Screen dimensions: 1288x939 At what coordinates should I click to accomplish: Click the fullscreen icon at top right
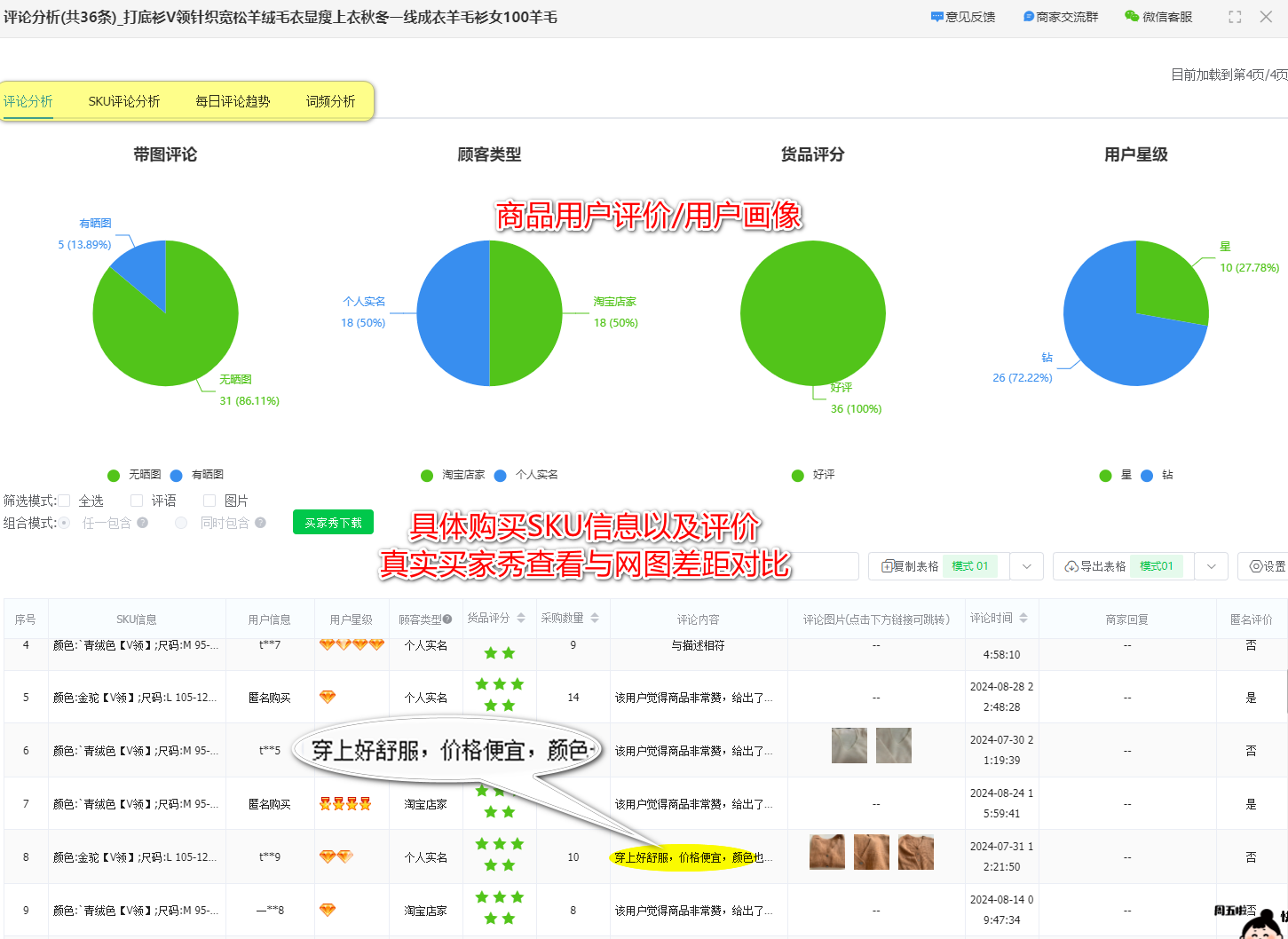coord(1236,16)
